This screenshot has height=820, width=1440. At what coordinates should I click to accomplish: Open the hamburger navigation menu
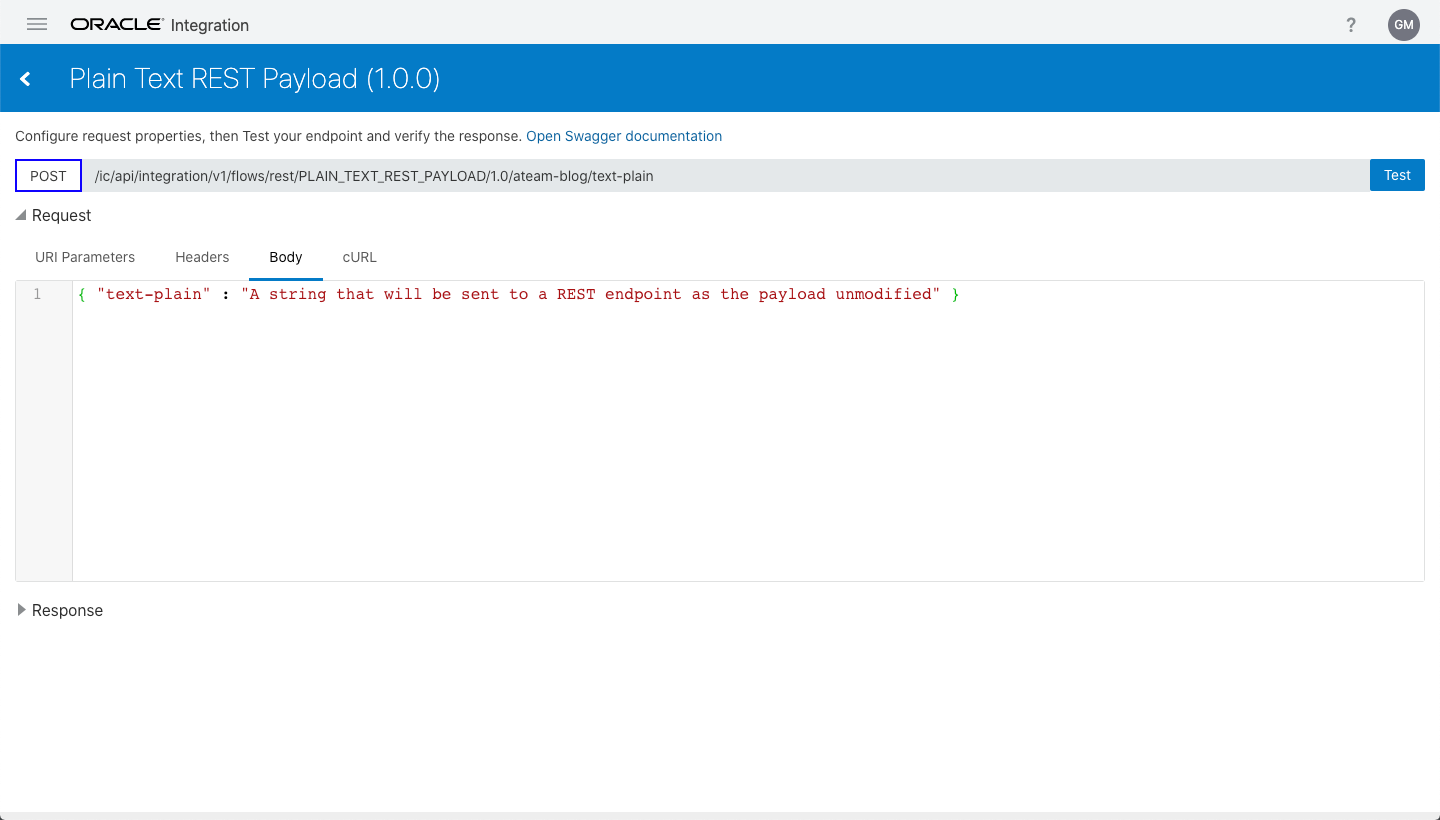37,25
